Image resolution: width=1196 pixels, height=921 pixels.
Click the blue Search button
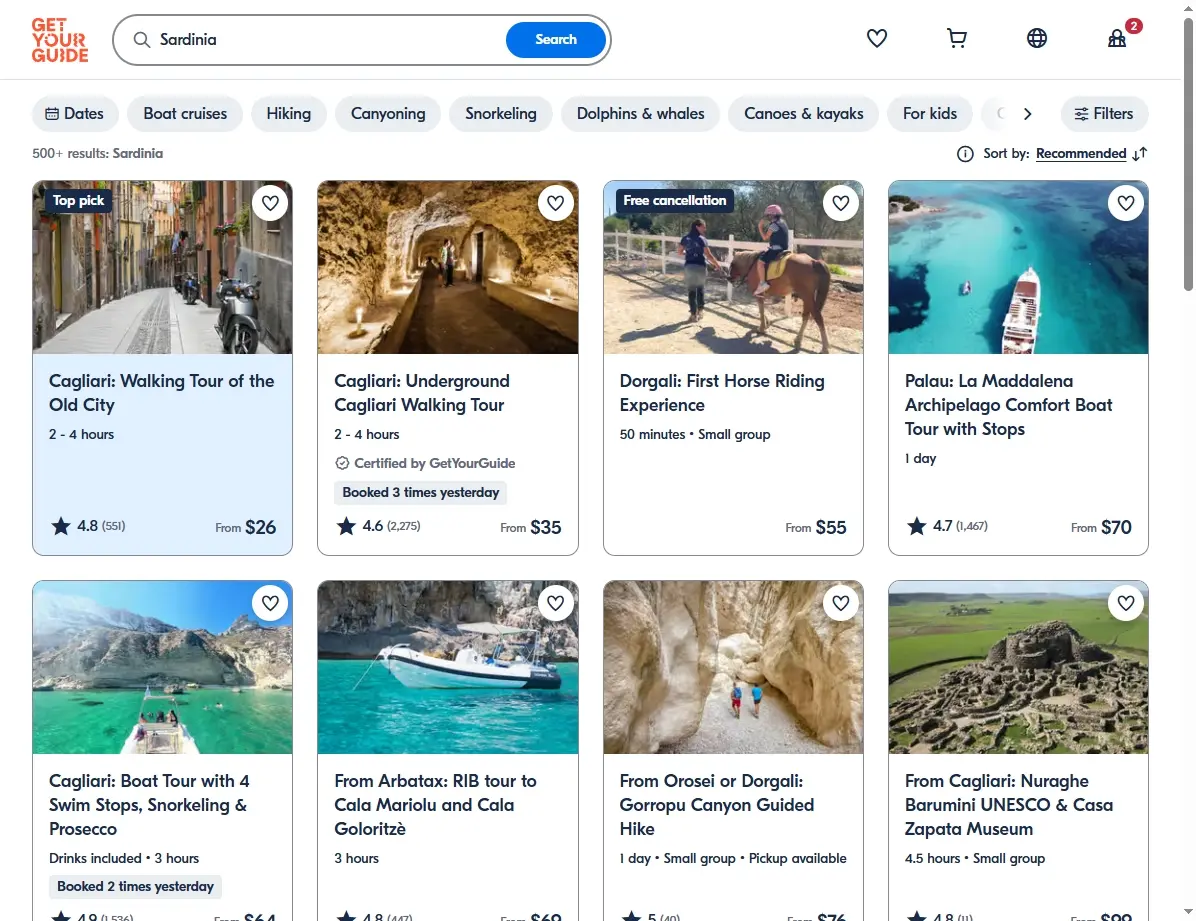556,40
